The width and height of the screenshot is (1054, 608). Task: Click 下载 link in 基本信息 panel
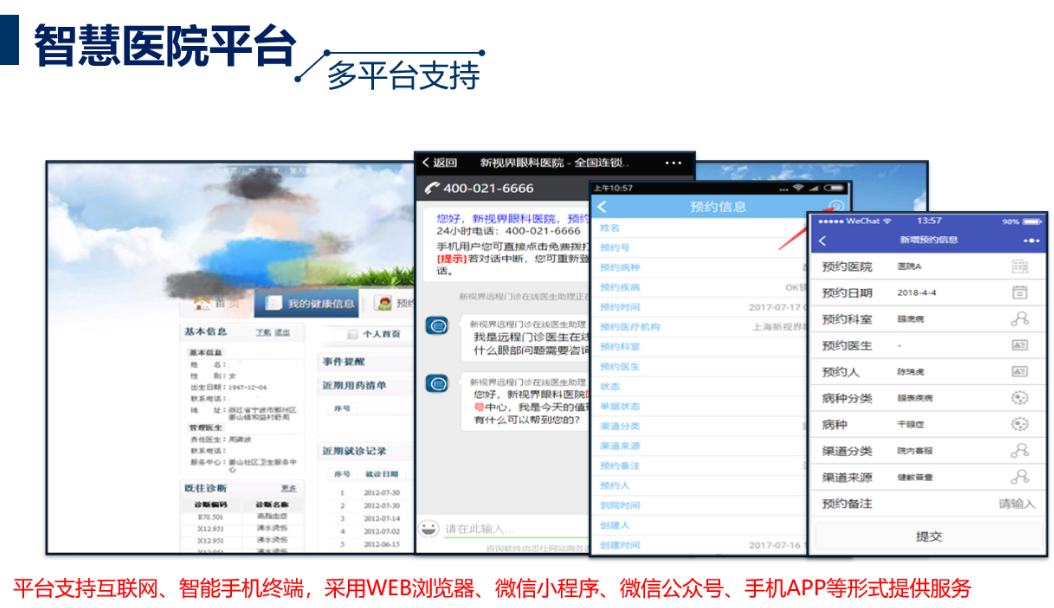click(x=264, y=333)
